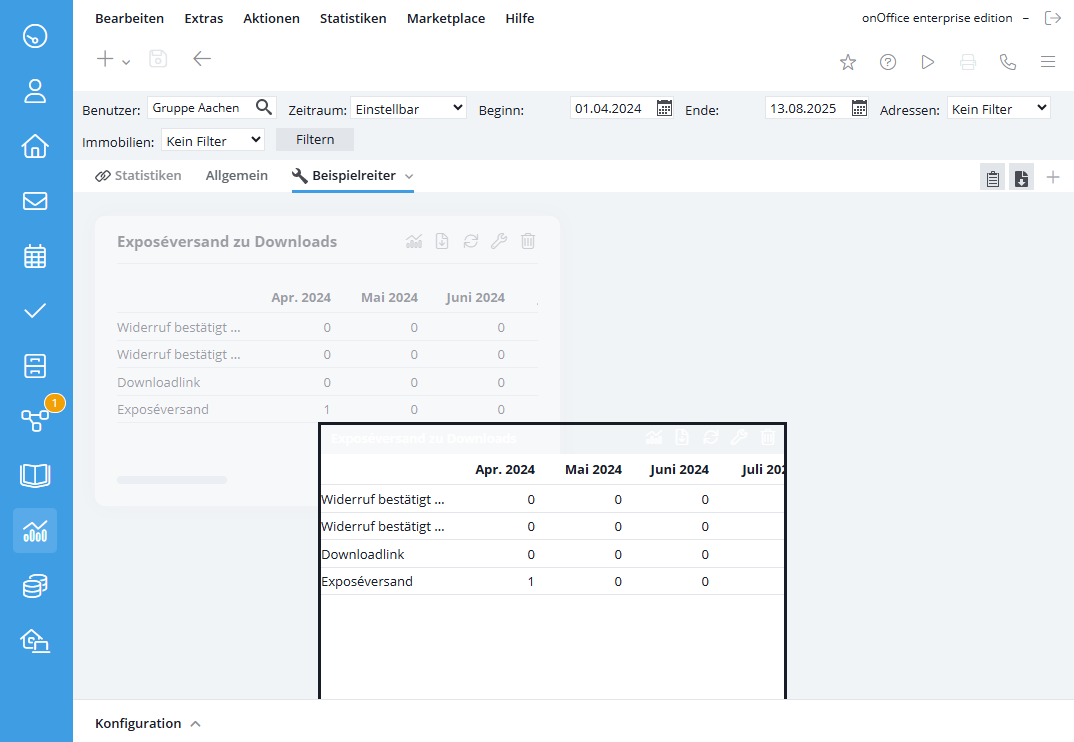
Task: Open the email module in sidebar
Action: click(35, 201)
